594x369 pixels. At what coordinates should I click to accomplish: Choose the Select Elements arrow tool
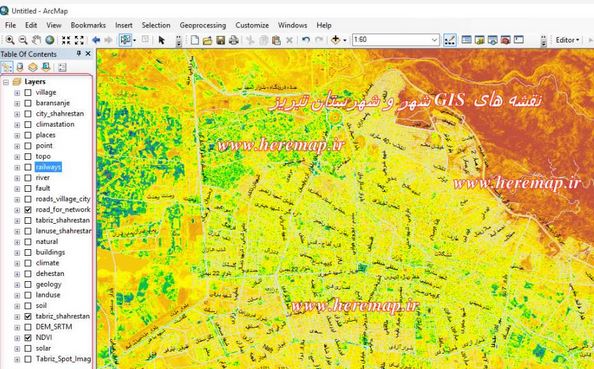point(162,40)
